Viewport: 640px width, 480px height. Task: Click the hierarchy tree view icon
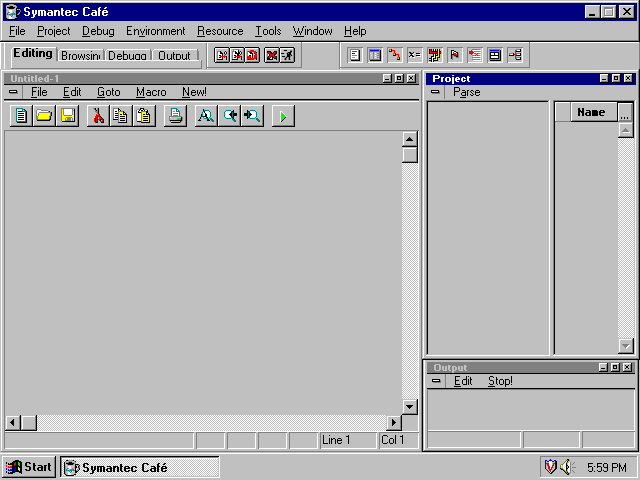(x=515, y=55)
